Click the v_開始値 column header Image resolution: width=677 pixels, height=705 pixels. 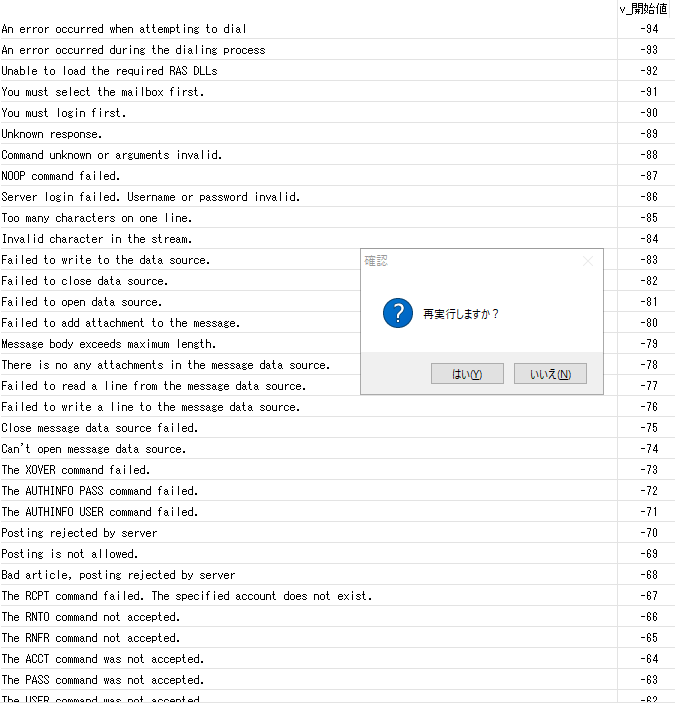click(644, 9)
